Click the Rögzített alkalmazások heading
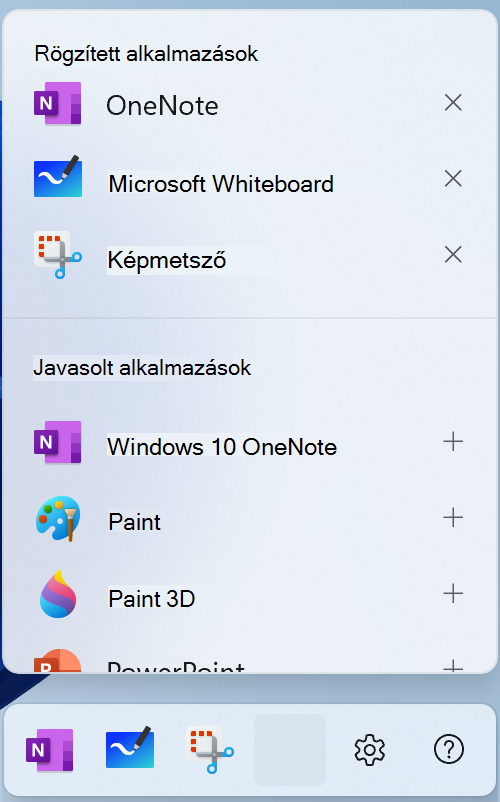 [146, 54]
